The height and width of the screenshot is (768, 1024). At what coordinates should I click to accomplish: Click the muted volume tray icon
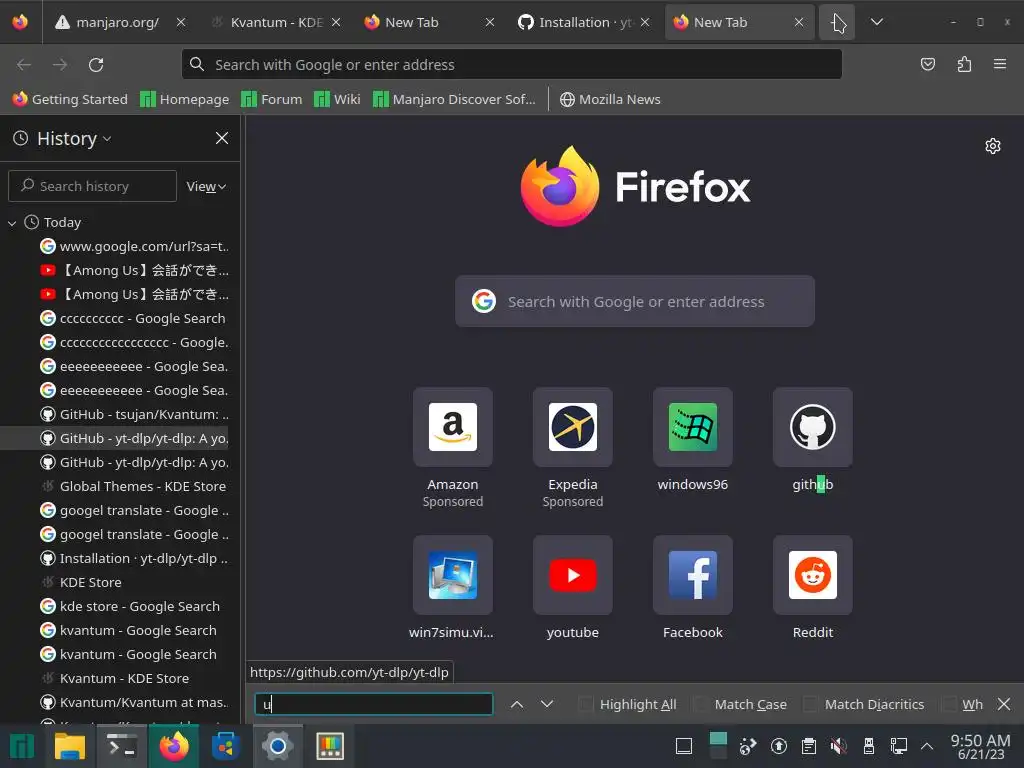[x=839, y=746]
